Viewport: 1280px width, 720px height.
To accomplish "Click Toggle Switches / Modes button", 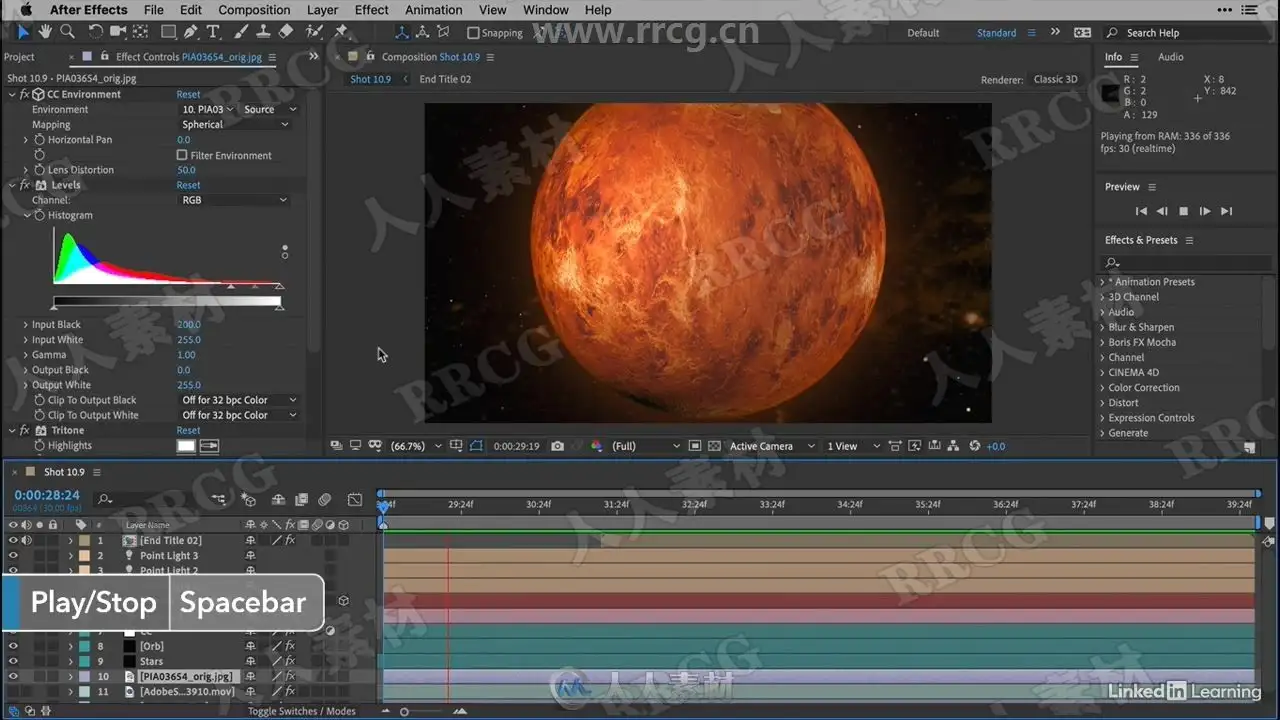I will (x=301, y=711).
